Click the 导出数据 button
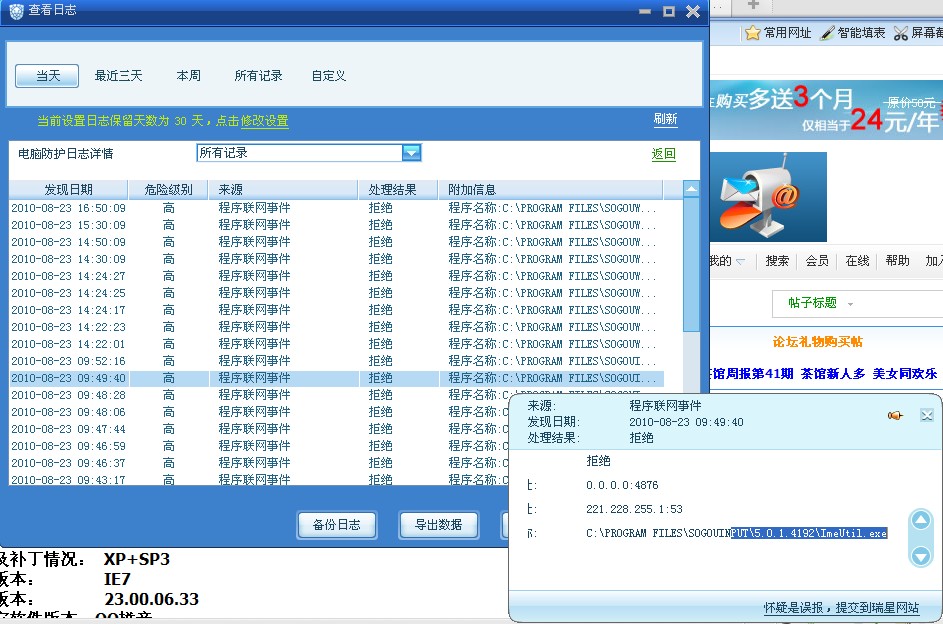 [x=438, y=525]
